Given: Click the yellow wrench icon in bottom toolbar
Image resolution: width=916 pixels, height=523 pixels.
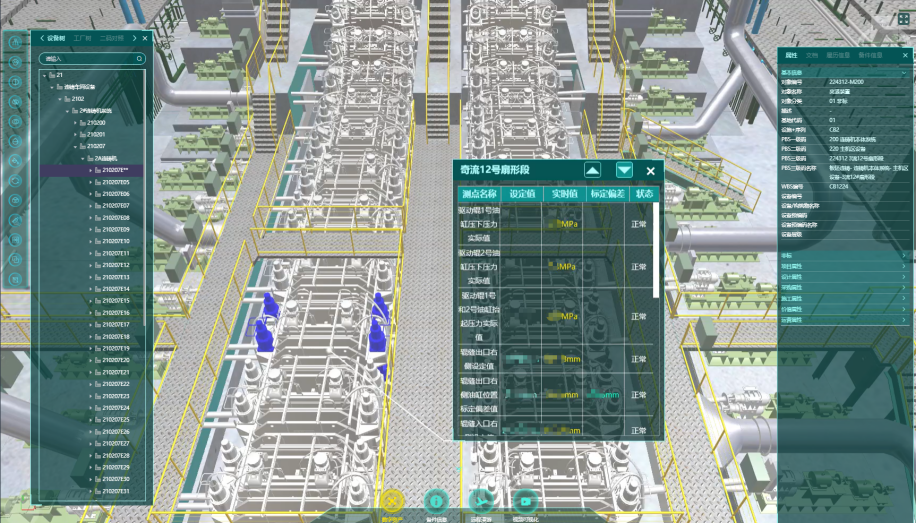Looking at the screenshot, I should click(x=392, y=500).
